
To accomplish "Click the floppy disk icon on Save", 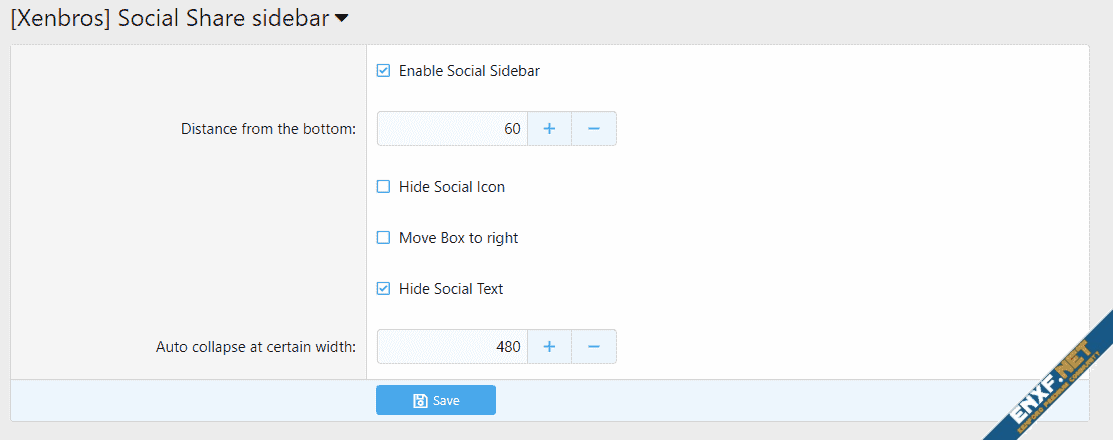I will click(420, 401).
